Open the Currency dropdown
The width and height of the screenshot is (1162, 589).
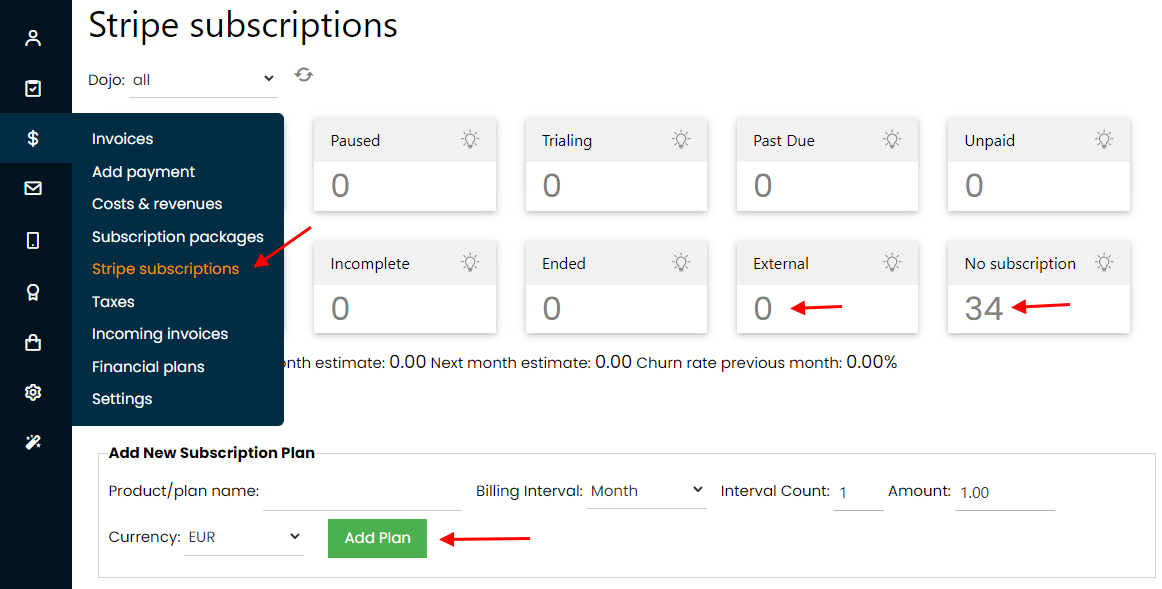[244, 537]
